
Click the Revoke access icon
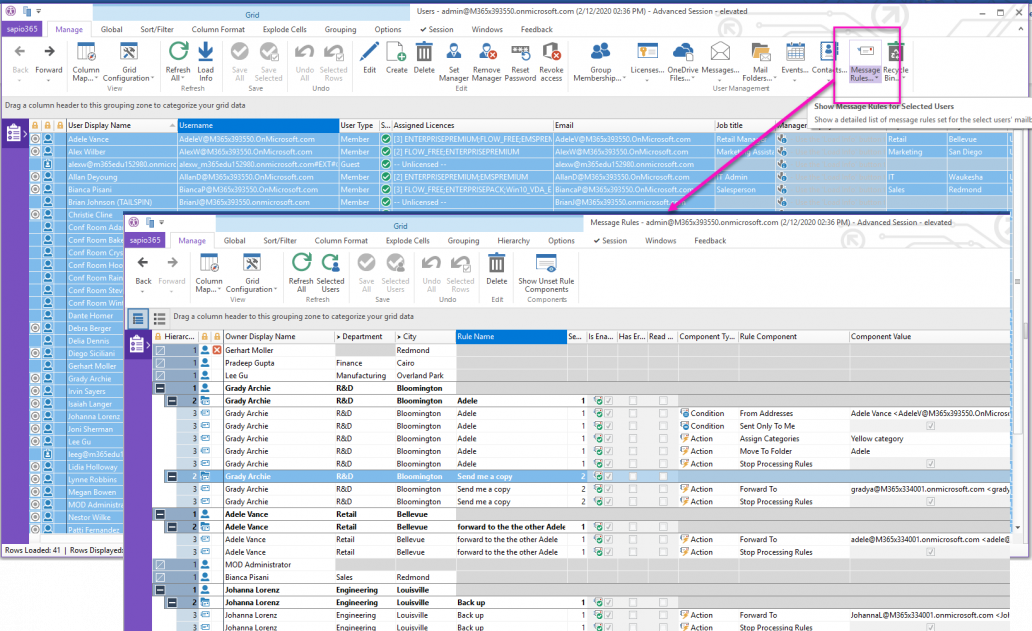point(551,52)
